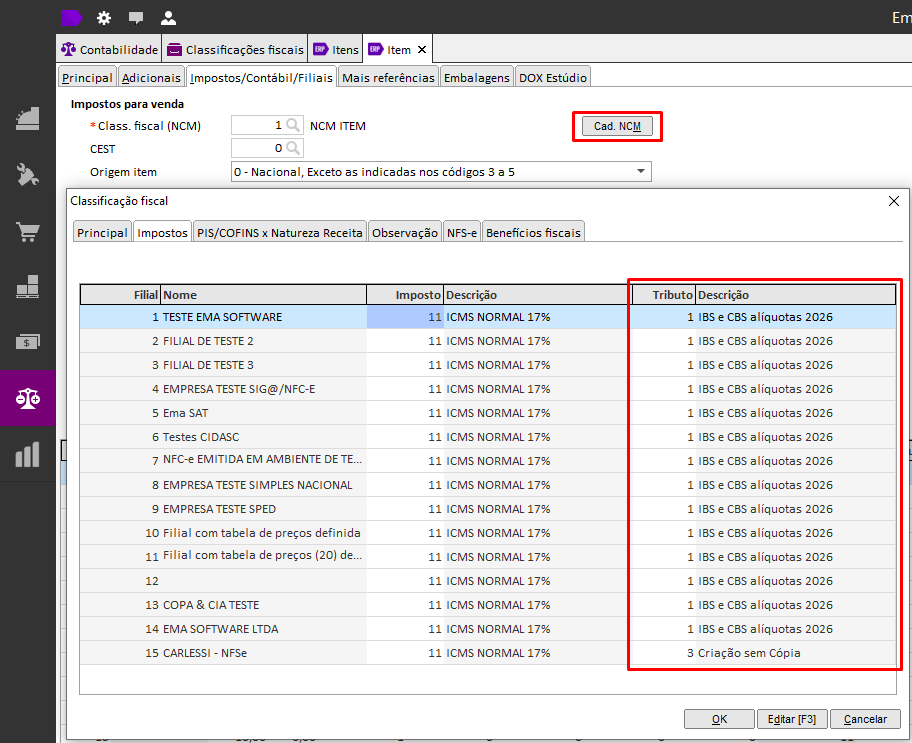The width and height of the screenshot is (912, 743).
Task: Click the search magnifier beside Class. fiscal field
Action: (x=293, y=126)
